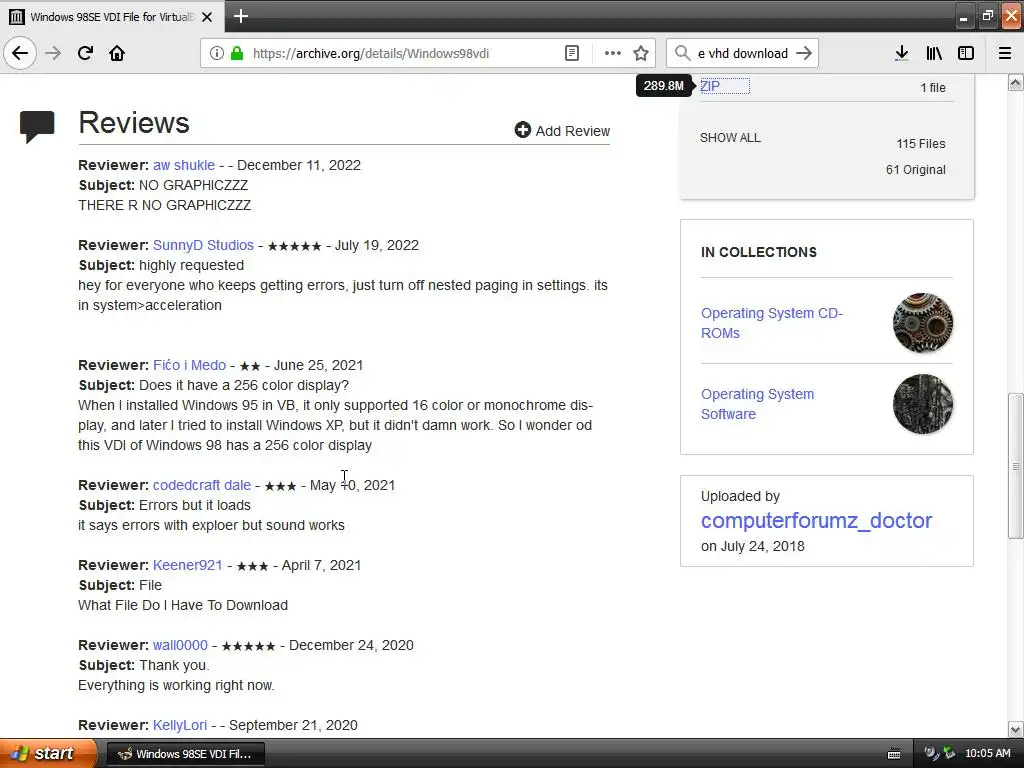Open the library bookshelf icon
This screenshot has width=1024, height=768.
click(x=934, y=53)
